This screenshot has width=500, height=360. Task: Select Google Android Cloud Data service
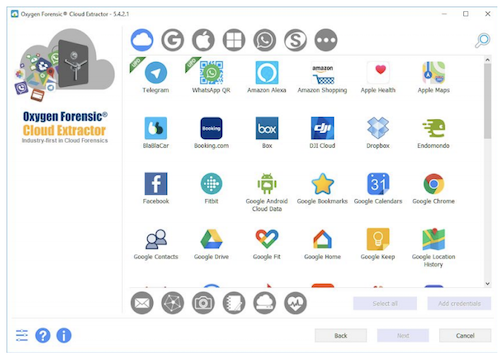267,192
